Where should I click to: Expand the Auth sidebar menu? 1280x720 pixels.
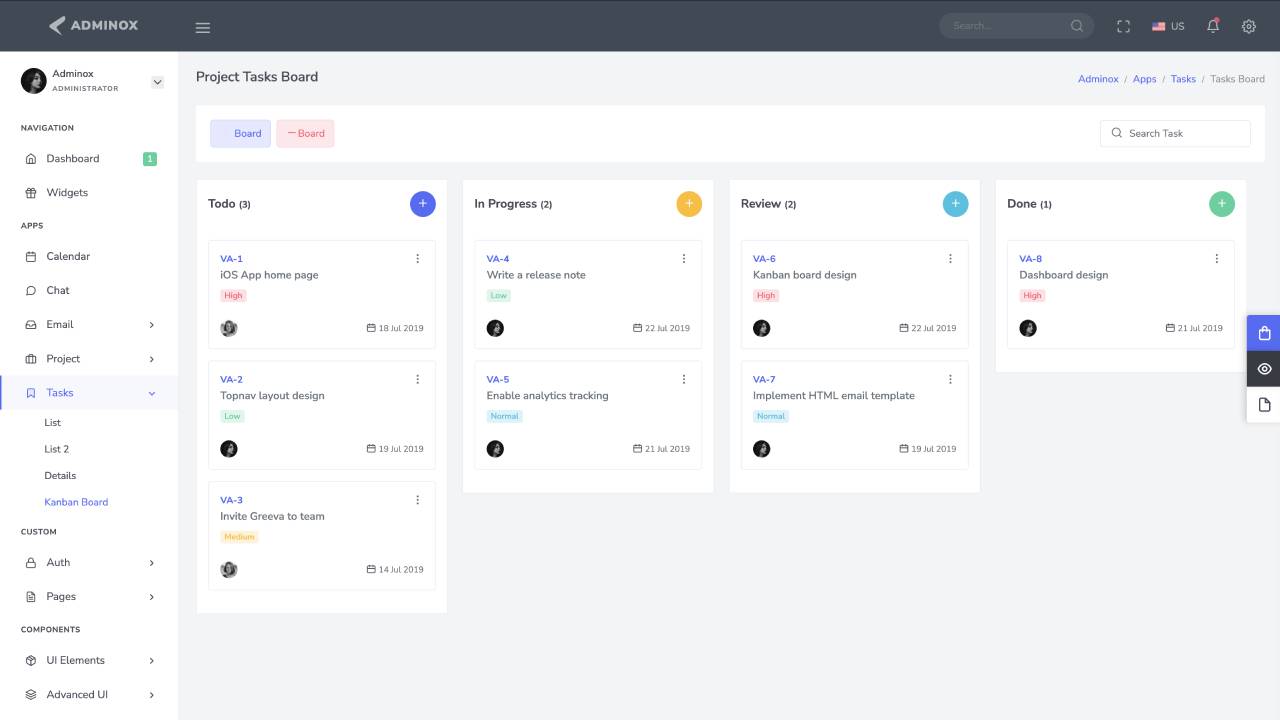(x=89, y=563)
